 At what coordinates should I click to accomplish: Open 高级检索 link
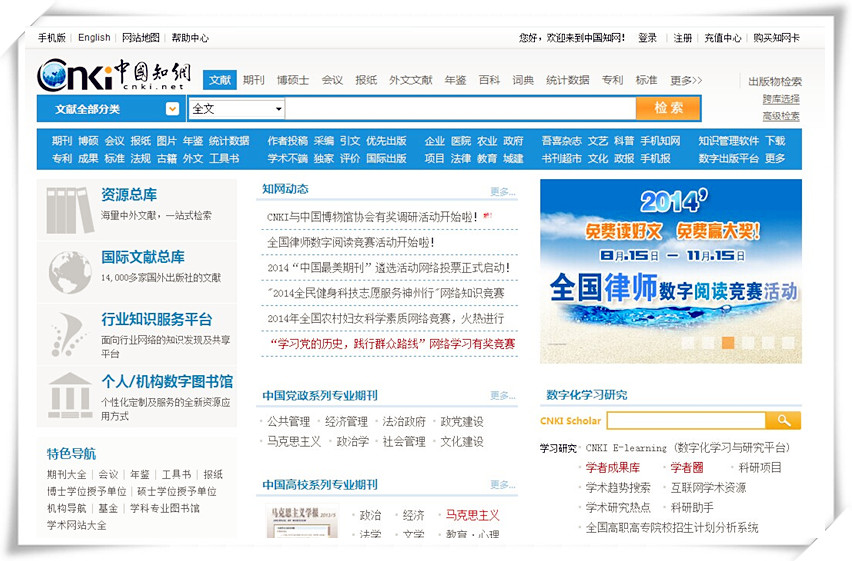click(781, 116)
